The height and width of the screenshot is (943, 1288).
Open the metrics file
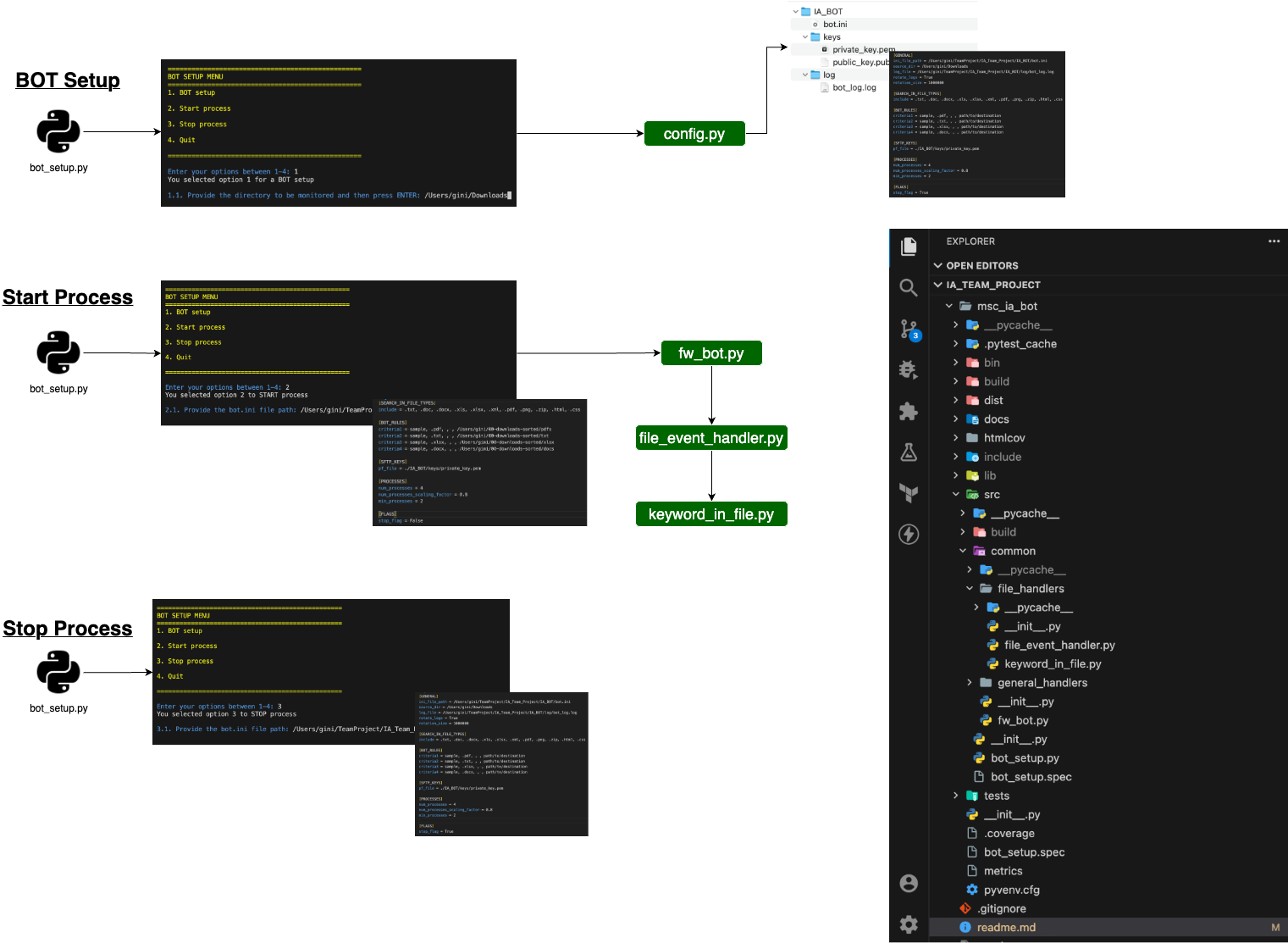coord(1003,871)
